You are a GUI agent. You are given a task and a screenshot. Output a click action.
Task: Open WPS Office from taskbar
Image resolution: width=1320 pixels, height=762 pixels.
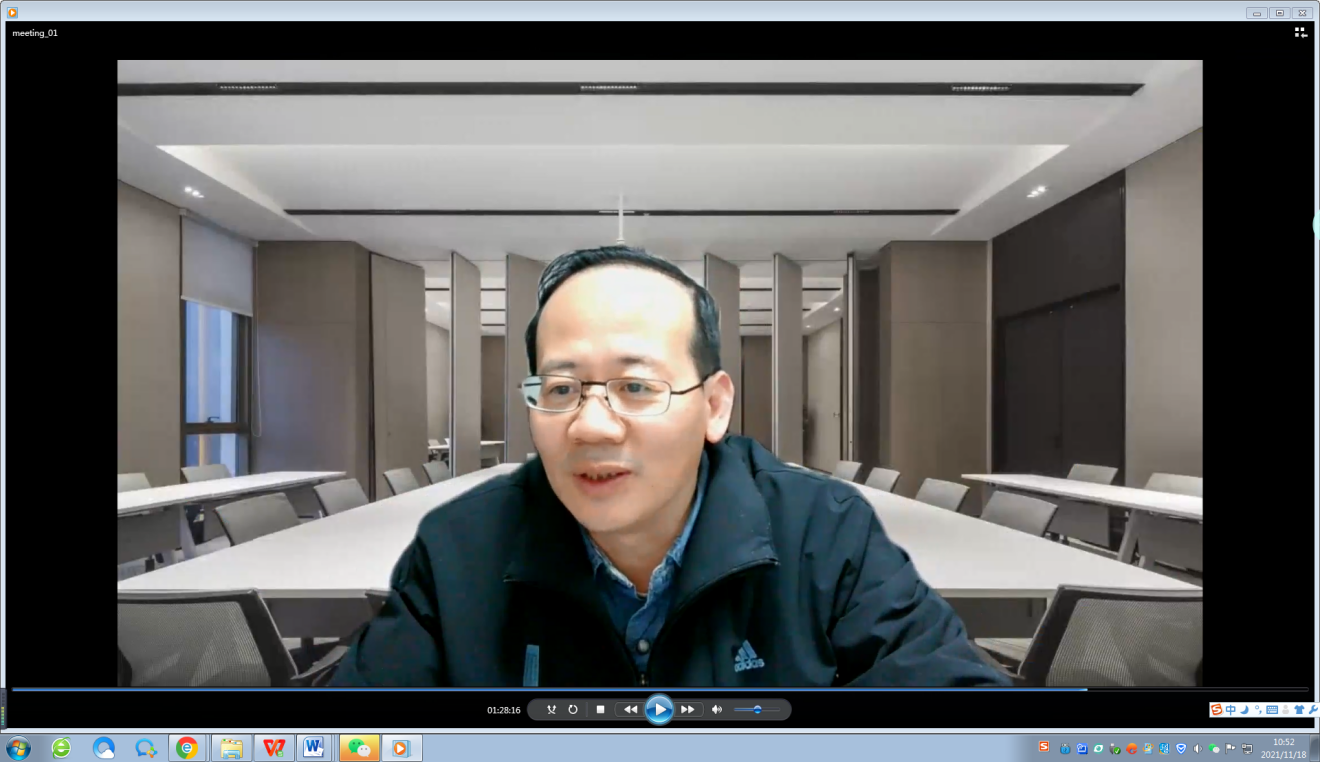coord(273,747)
